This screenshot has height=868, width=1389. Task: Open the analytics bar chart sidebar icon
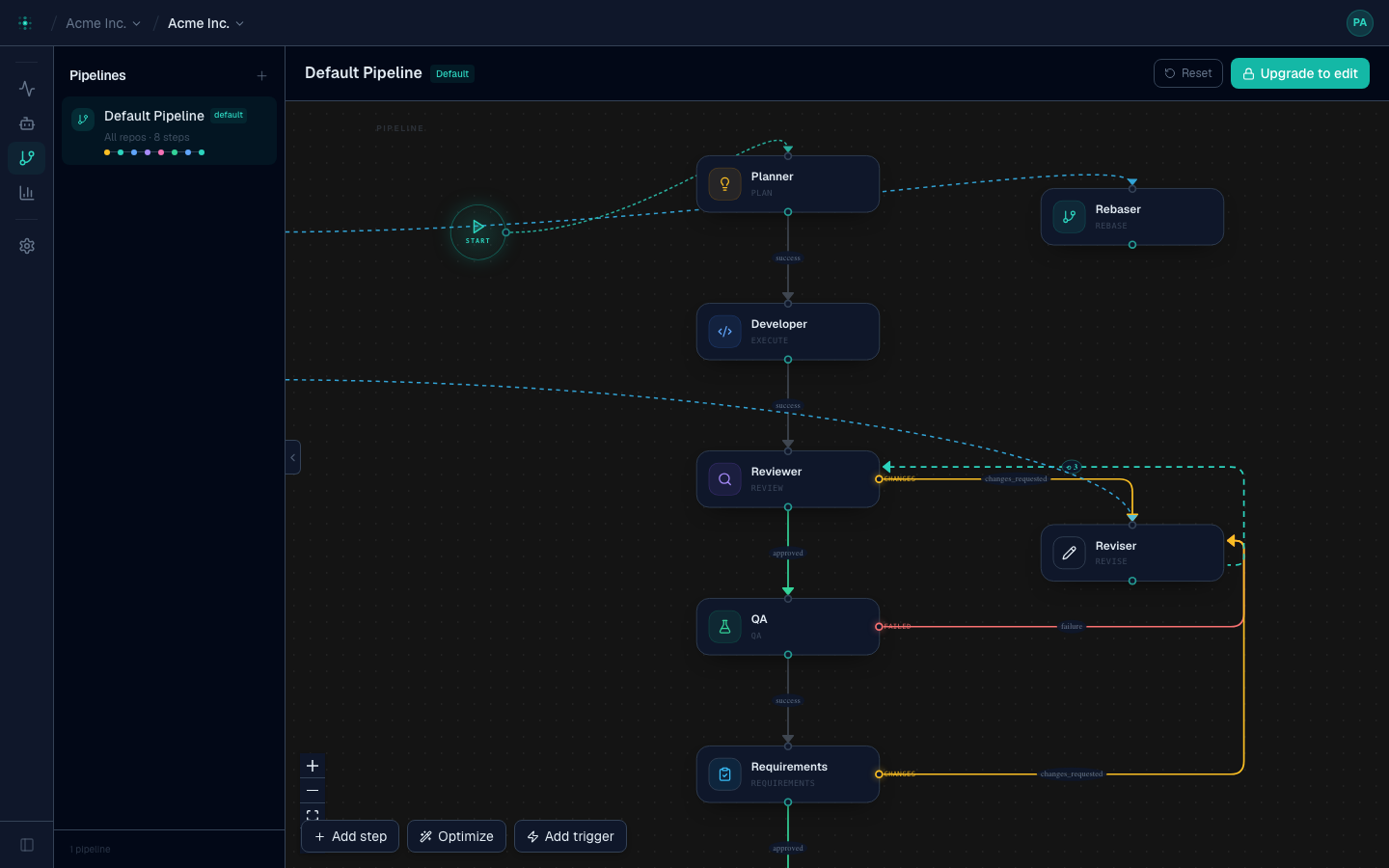click(x=27, y=193)
